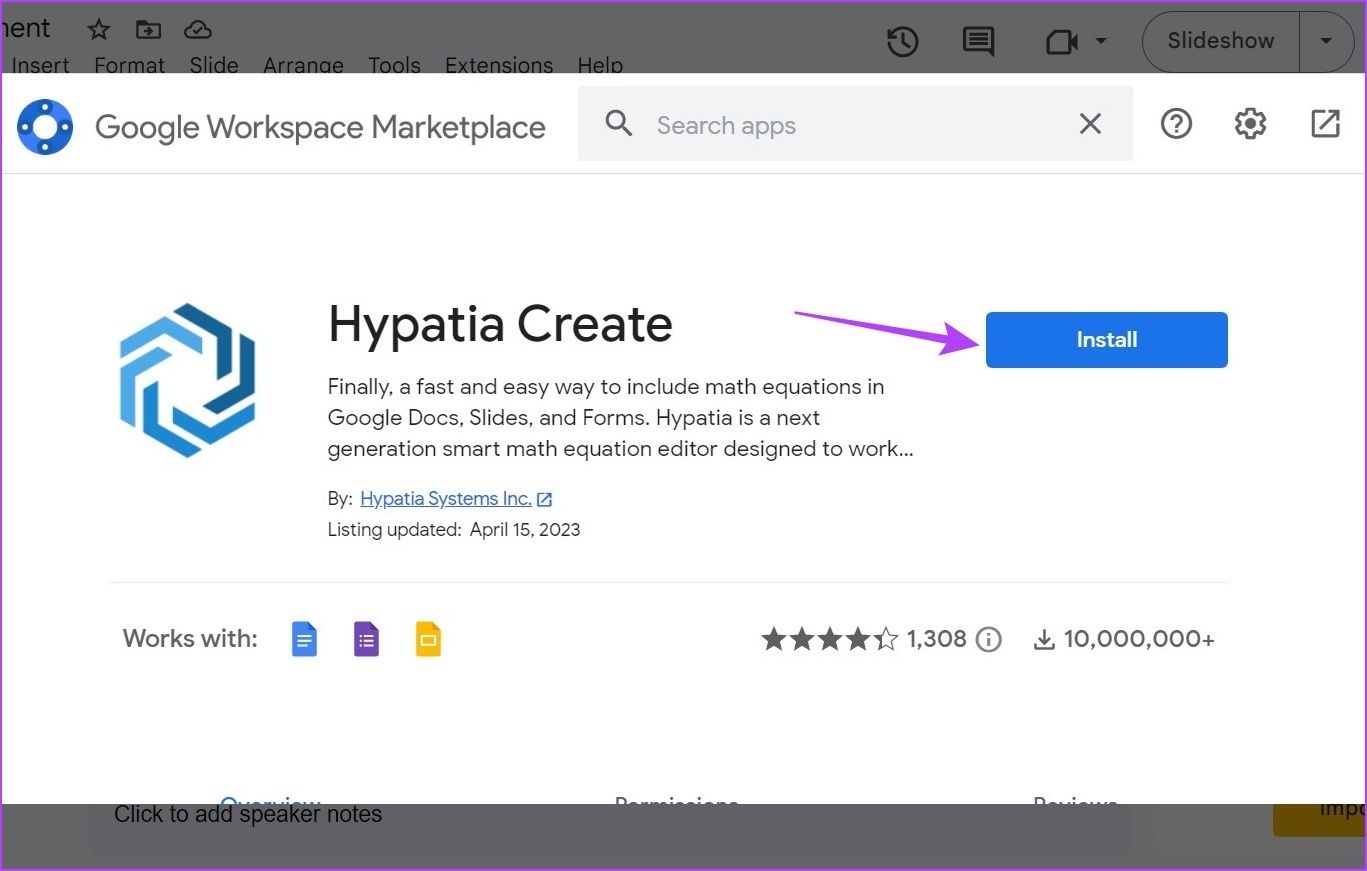Open the Help menu
This screenshot has width=1367, height=871.
(600, 65)
